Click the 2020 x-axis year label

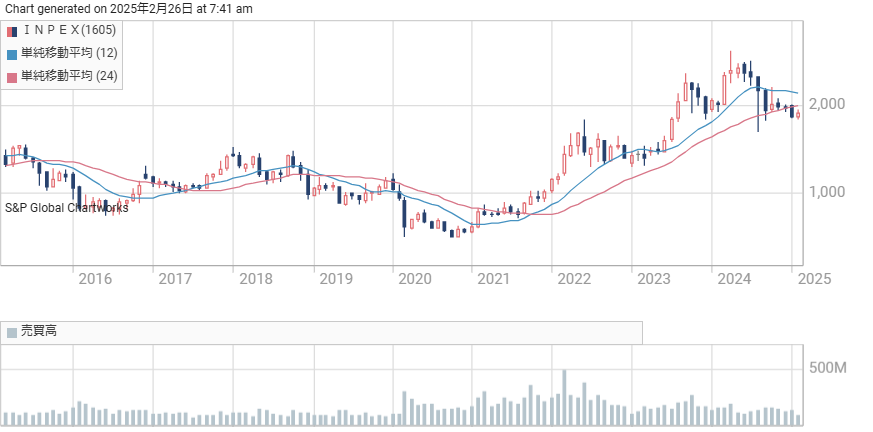tap(415, 278)
